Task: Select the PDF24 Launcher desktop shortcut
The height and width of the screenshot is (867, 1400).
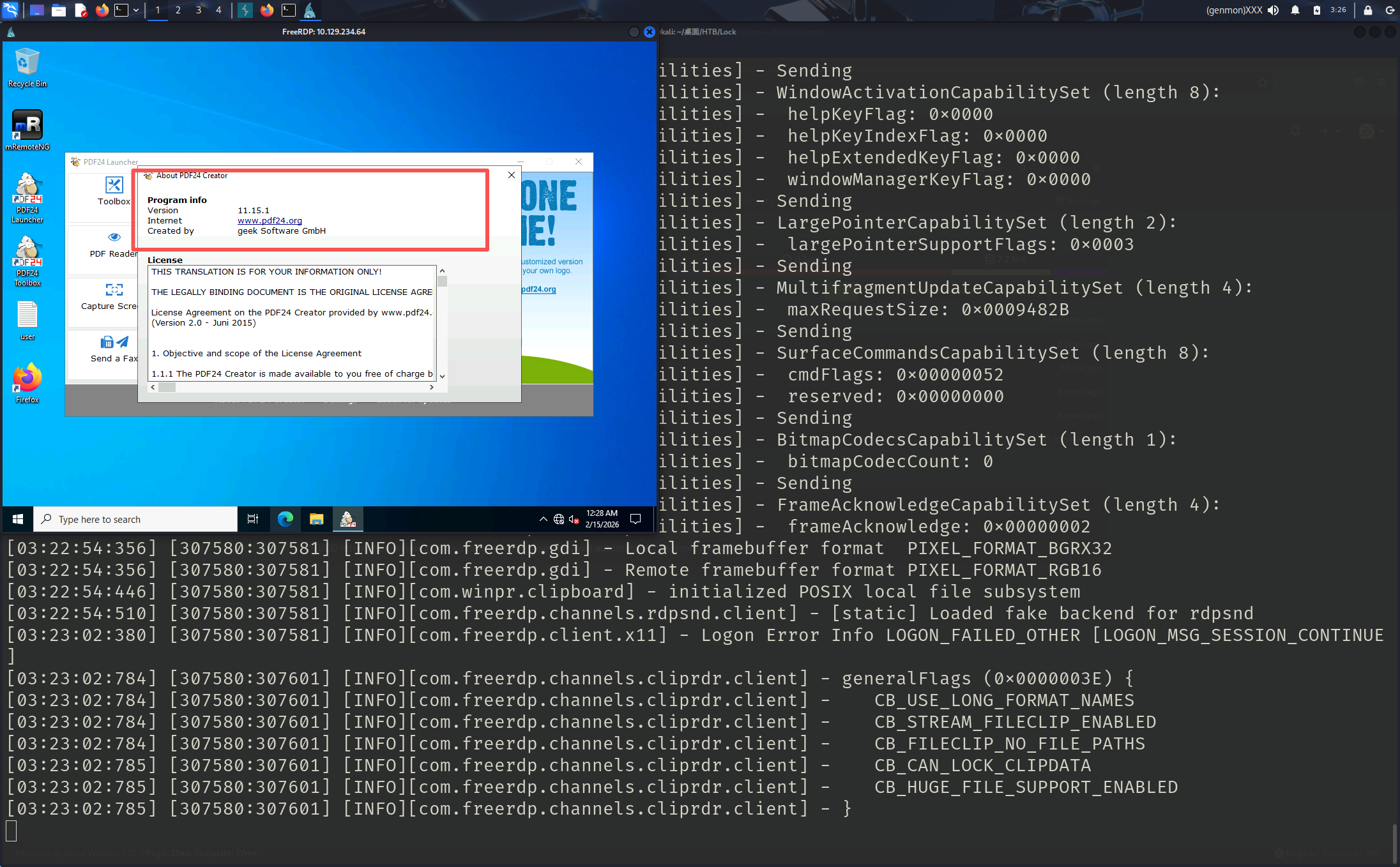Action: pos(27,199)
